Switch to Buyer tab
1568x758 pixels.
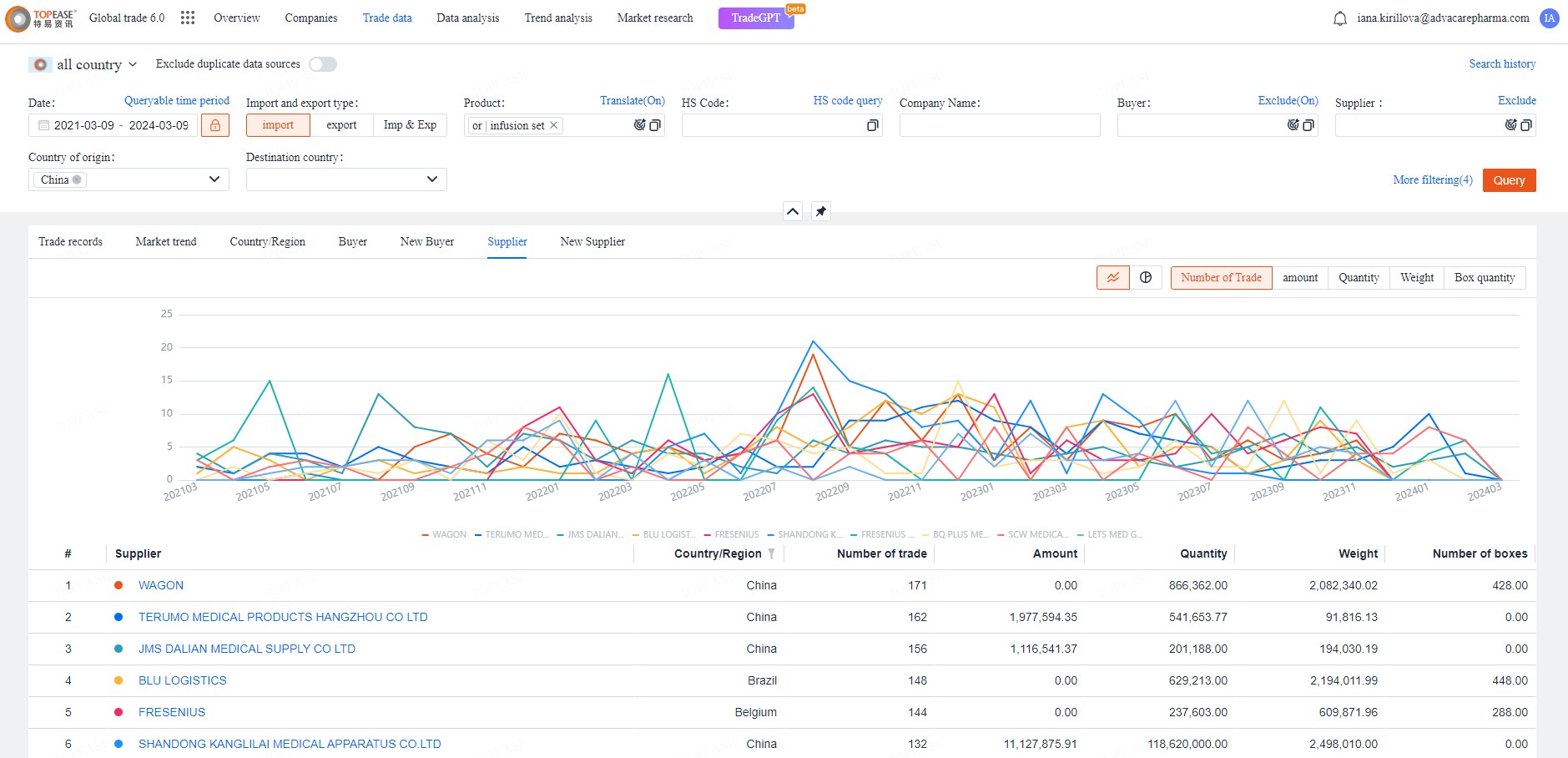[353, 241]
